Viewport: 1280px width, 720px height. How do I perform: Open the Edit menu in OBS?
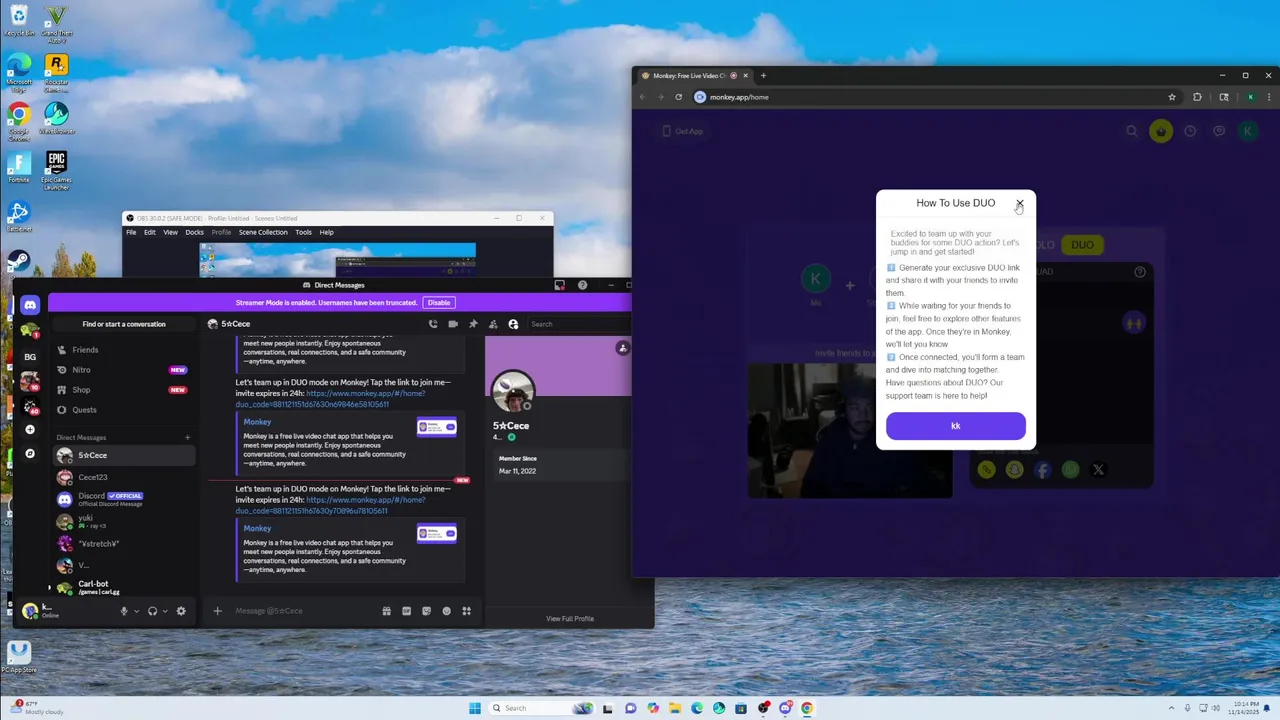(149, 232)
